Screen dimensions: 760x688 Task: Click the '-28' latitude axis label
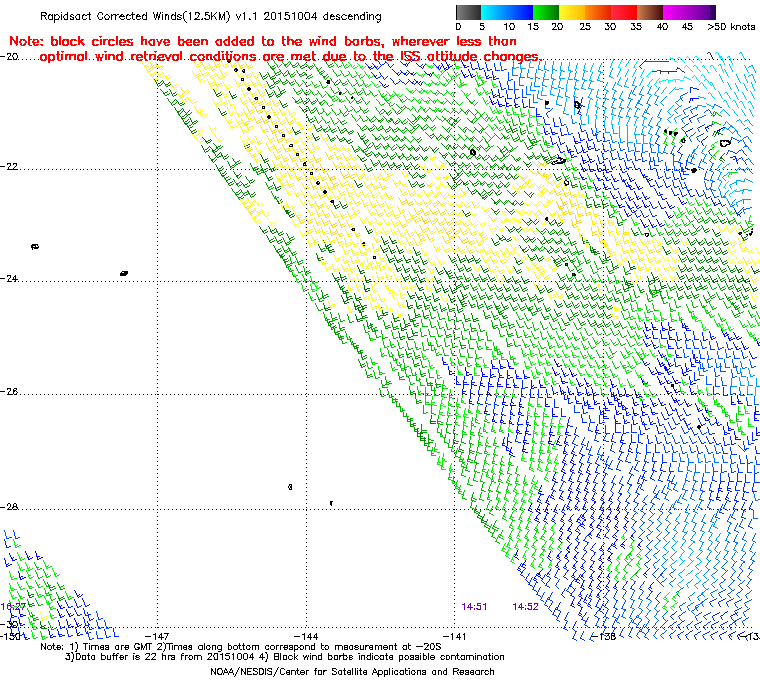click(9, 507)
